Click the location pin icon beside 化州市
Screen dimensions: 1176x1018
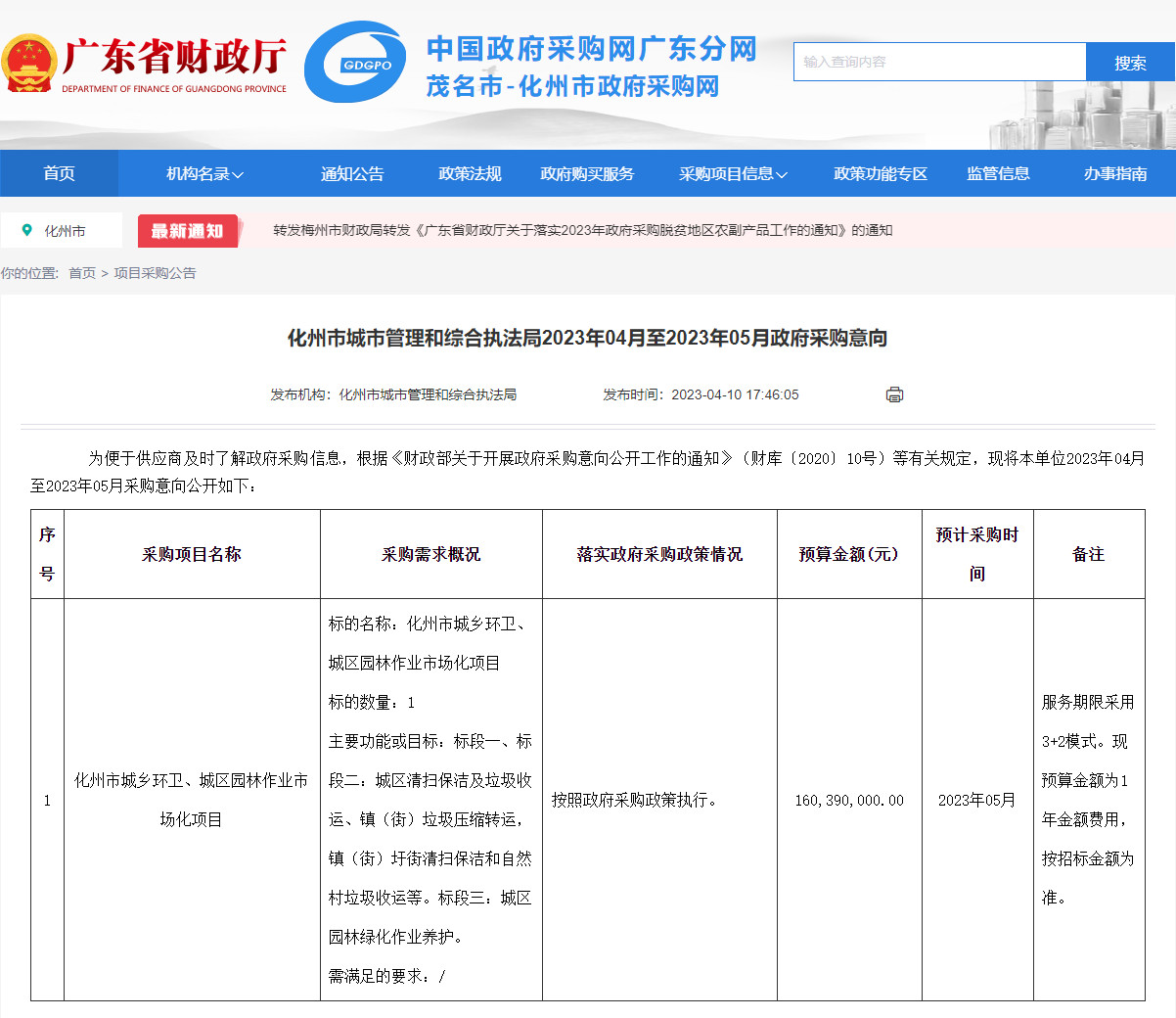(x=27, y=230)
